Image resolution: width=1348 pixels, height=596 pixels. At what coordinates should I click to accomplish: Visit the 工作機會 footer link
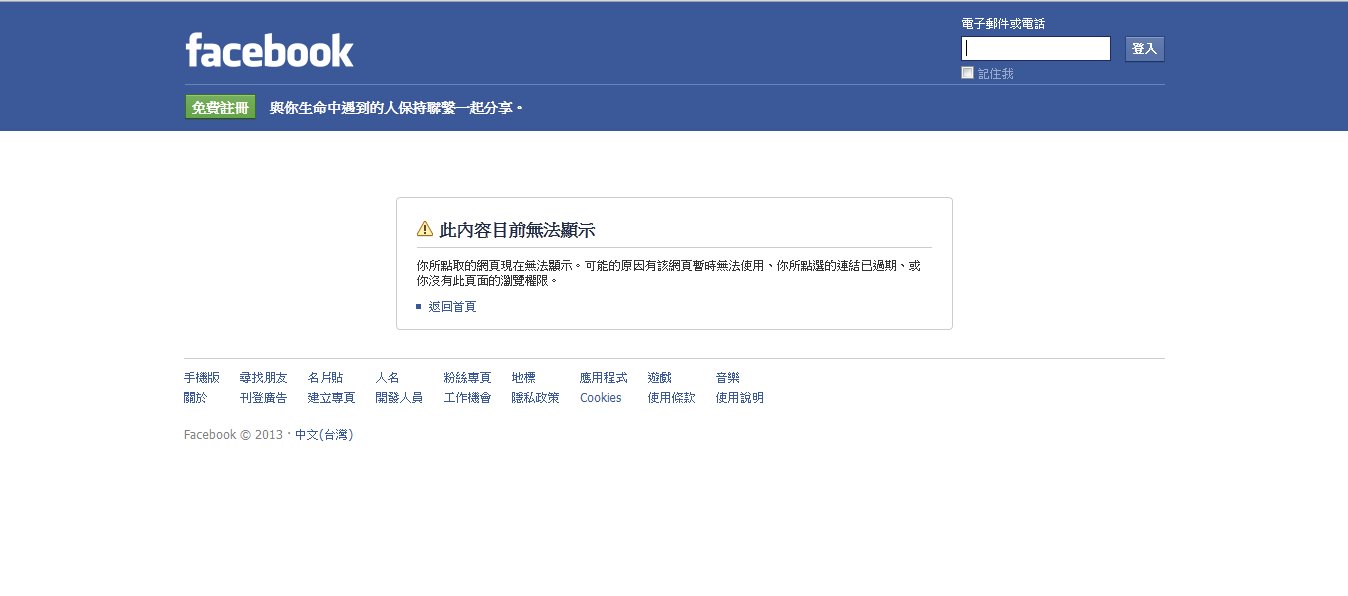pos(467,397)
